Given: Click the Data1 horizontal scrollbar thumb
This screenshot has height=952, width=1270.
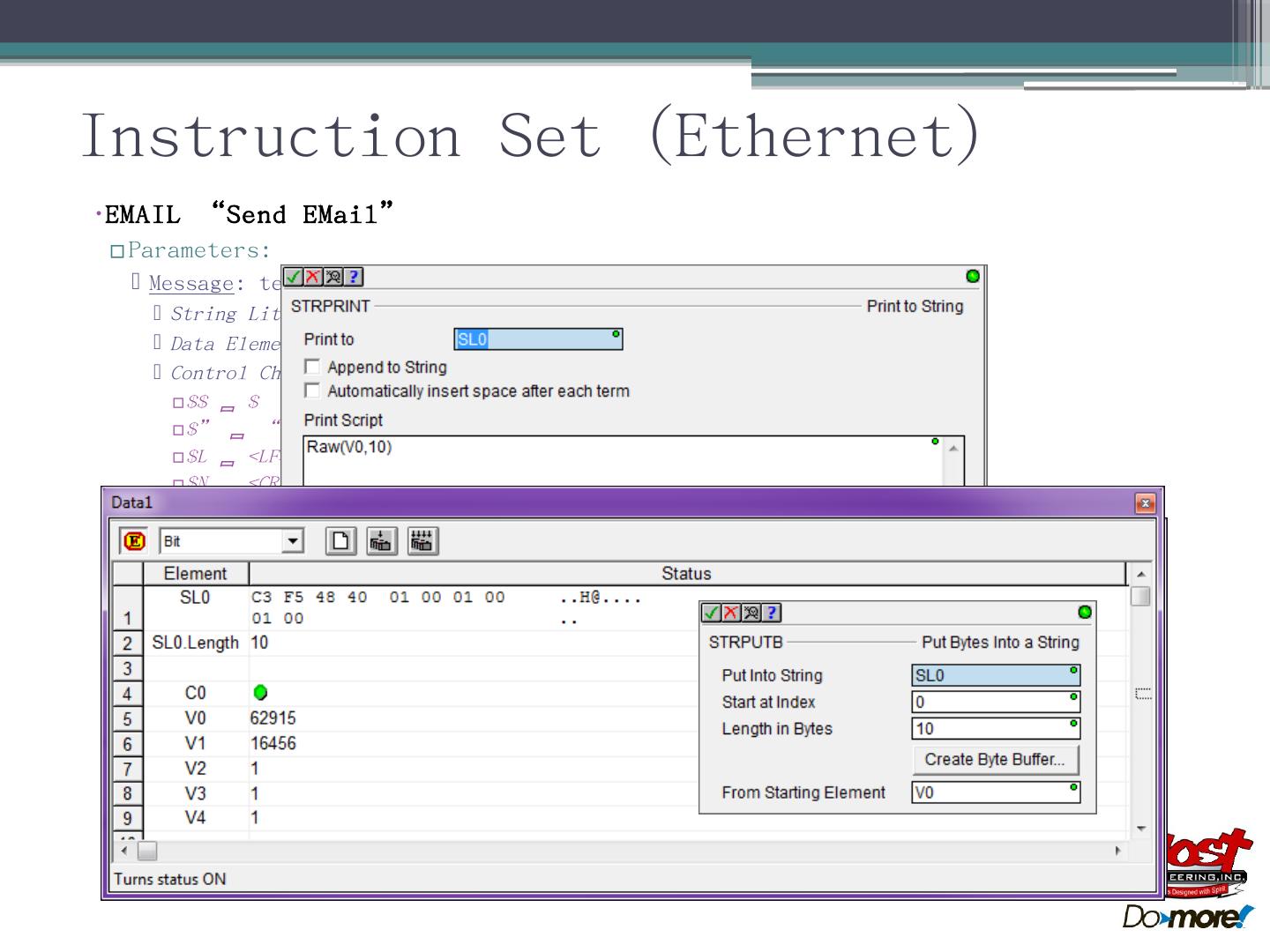Looking at the screenshot, I should click(x=147, y=851).
